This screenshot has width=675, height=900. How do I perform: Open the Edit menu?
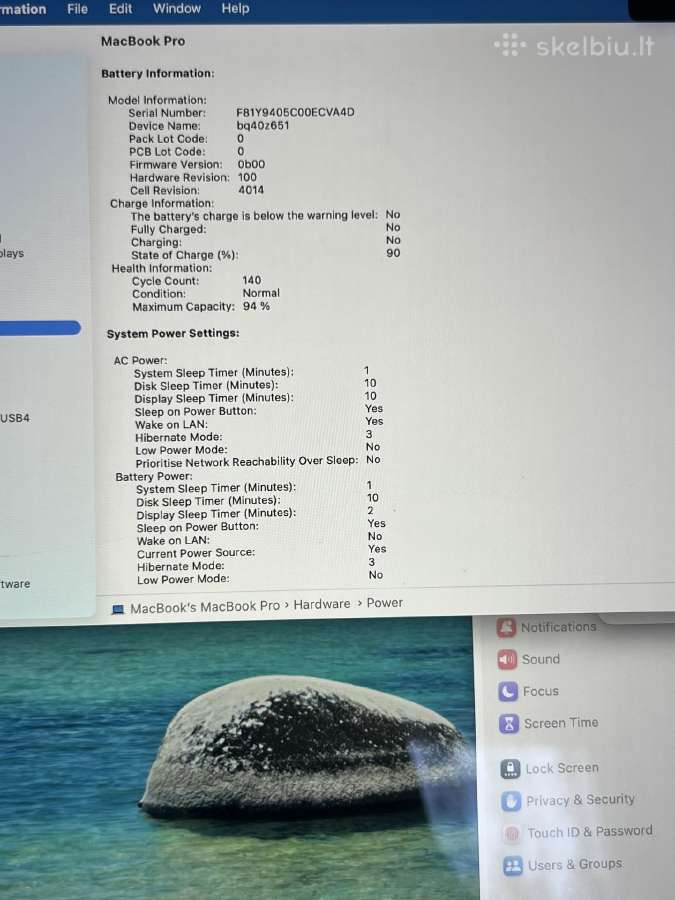pos(121,9)
